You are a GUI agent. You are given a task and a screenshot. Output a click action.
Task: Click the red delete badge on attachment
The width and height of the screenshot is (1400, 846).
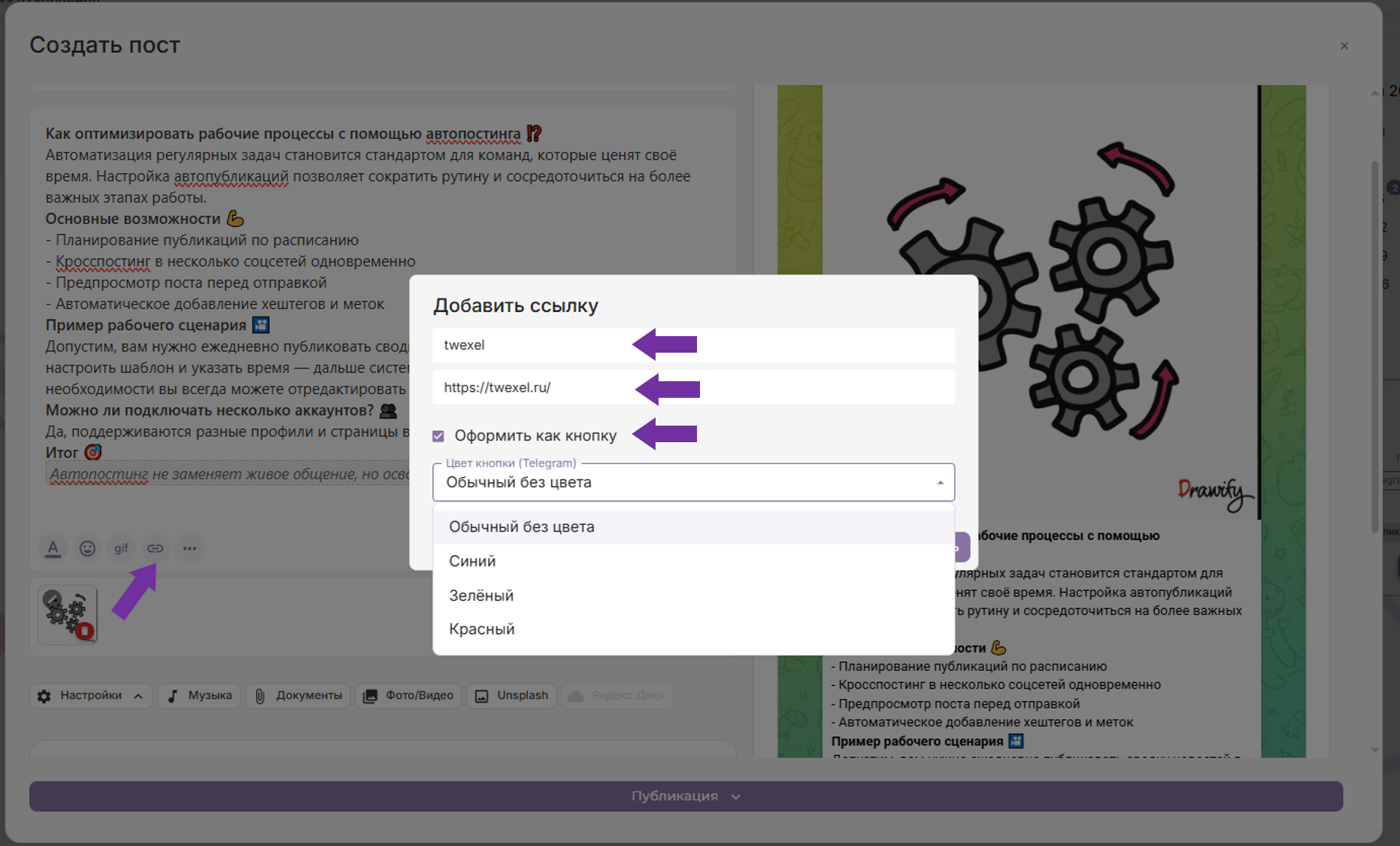[x=86, y=631]
